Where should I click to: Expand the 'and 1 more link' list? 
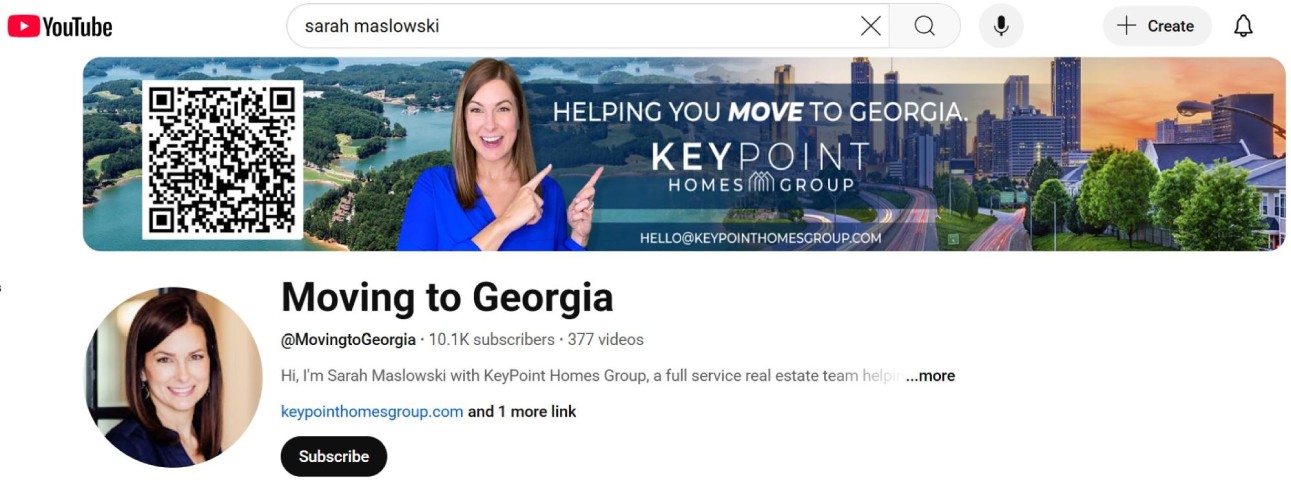click(522, 411)
